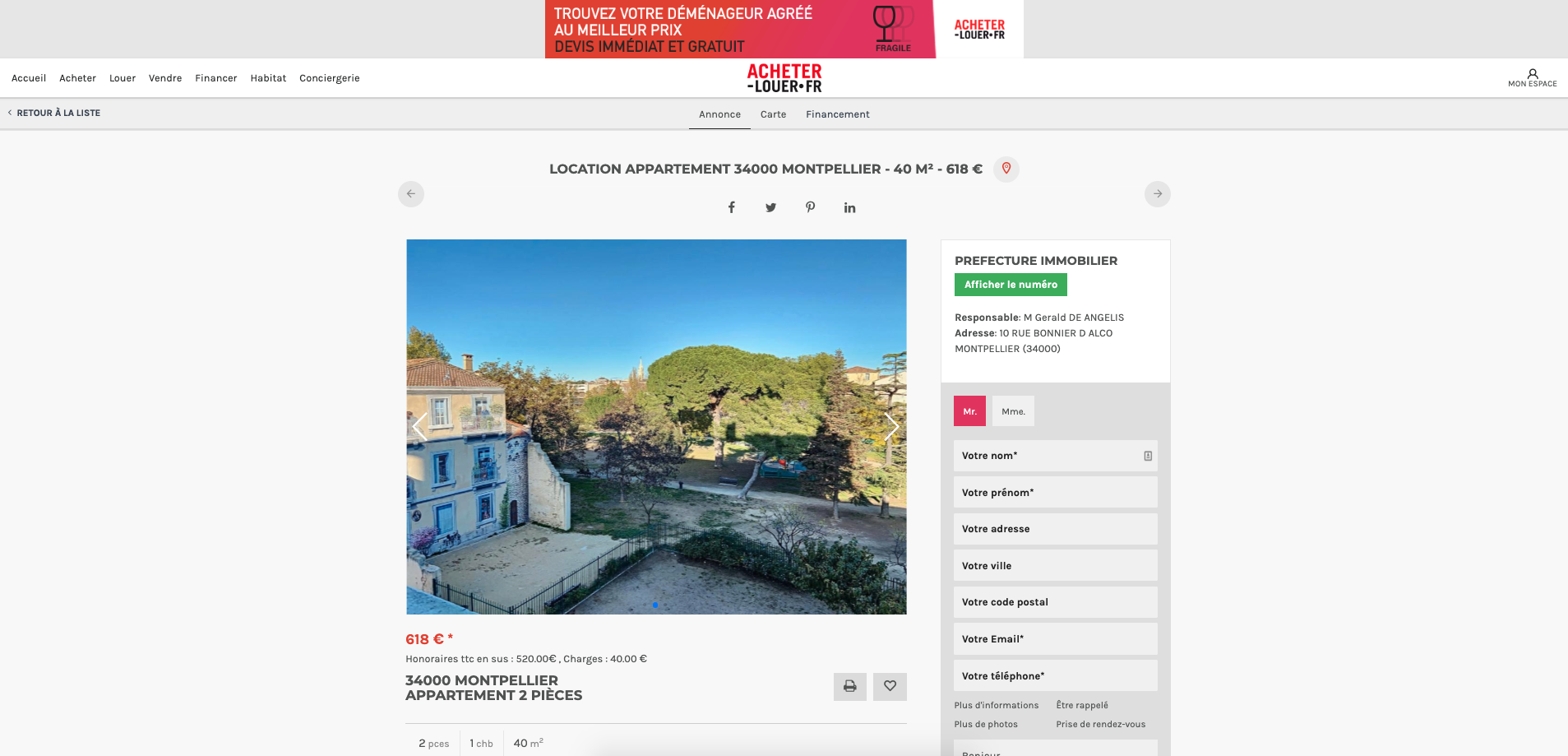Open the Vendre menu item
1568x756 pixels.
pos(165,78)
